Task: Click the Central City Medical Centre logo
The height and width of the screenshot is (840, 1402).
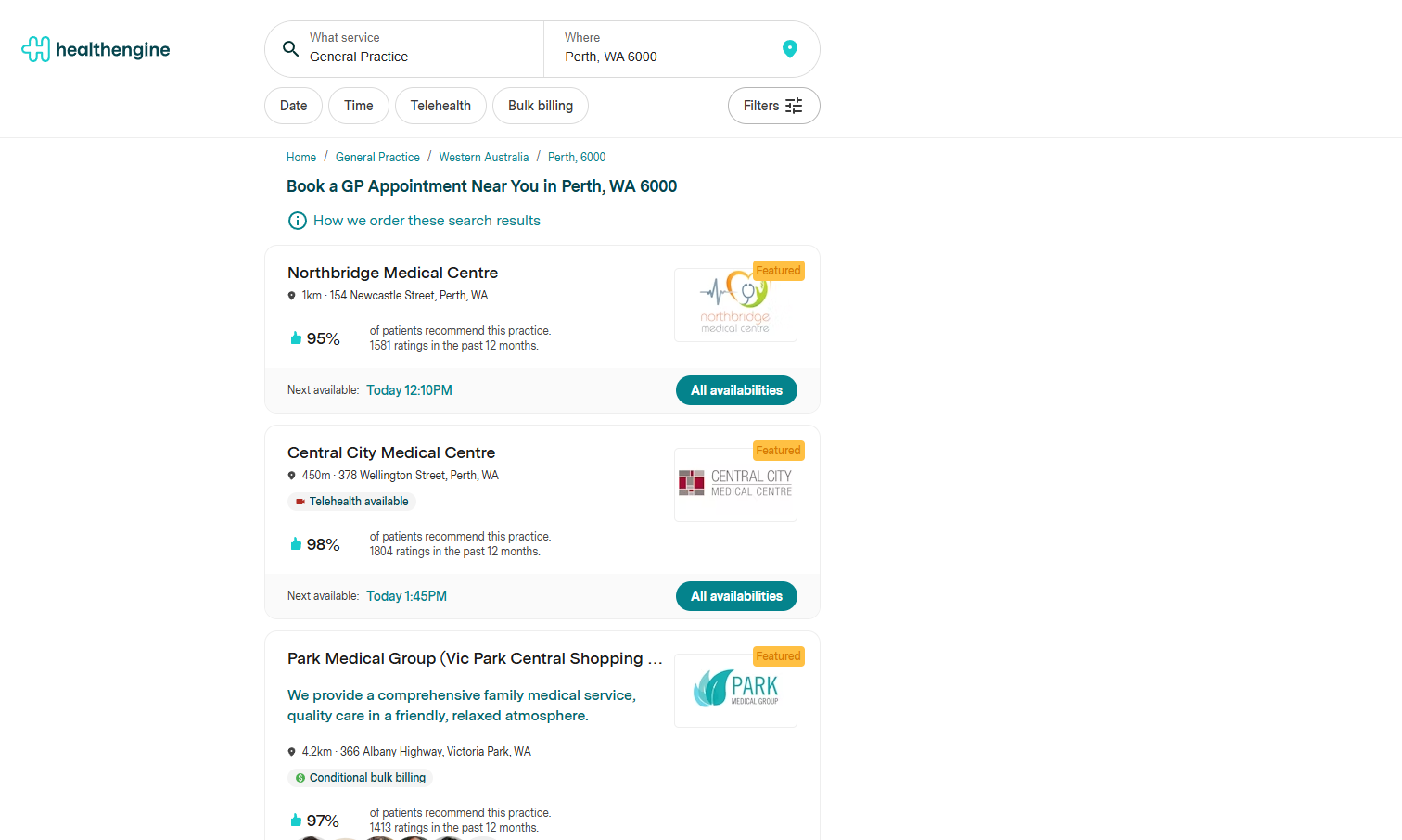Action: pyautogui.click(x=735, y=484)
